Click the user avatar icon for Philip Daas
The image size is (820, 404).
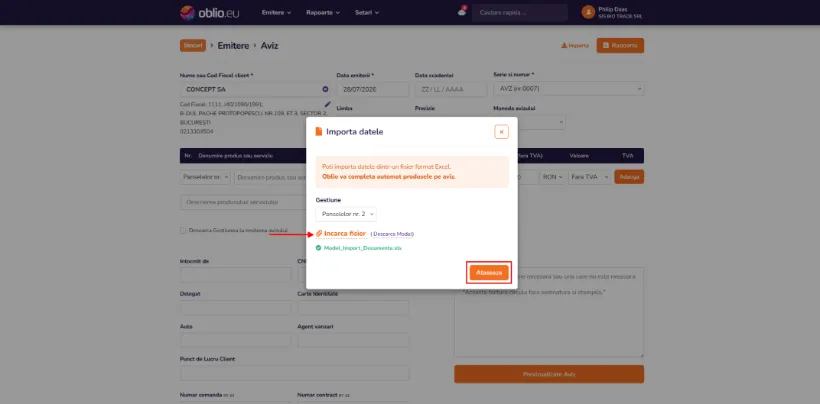pyautogui.click(x=588, y=12)
